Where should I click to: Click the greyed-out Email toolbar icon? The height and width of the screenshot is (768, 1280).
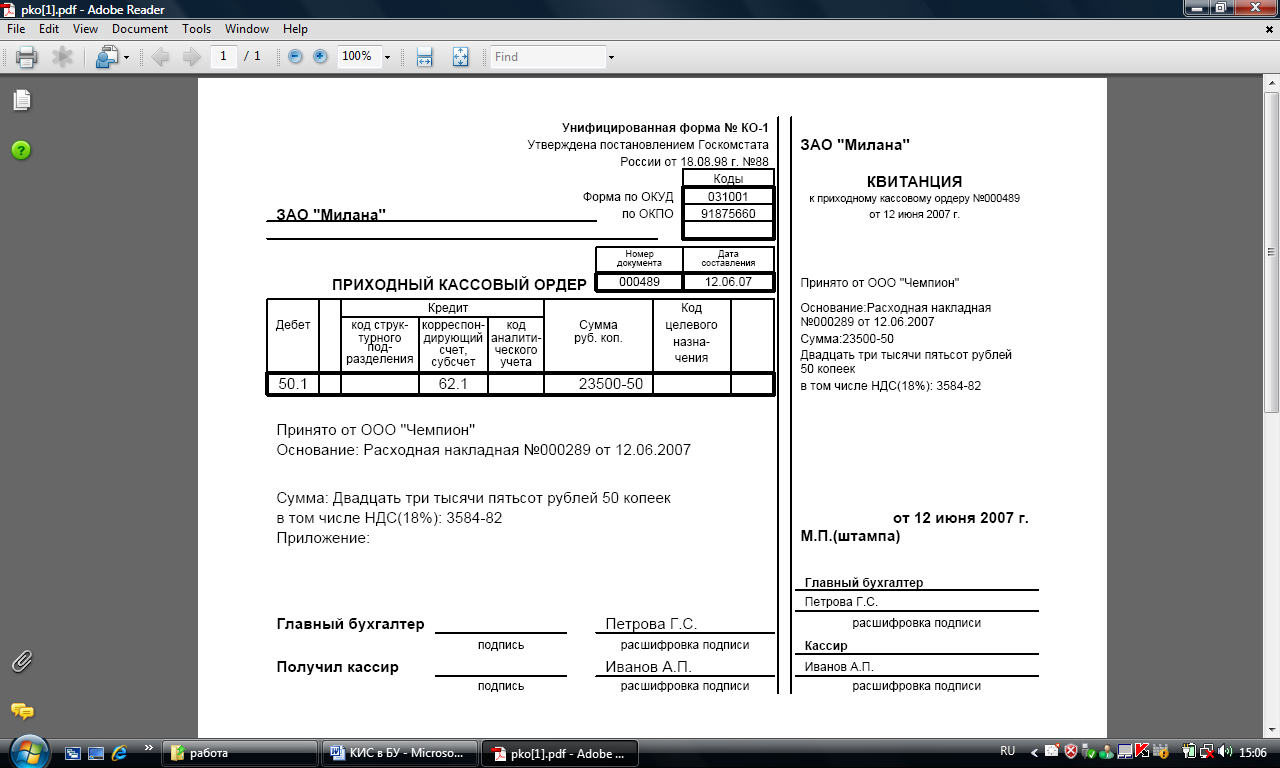62,57
